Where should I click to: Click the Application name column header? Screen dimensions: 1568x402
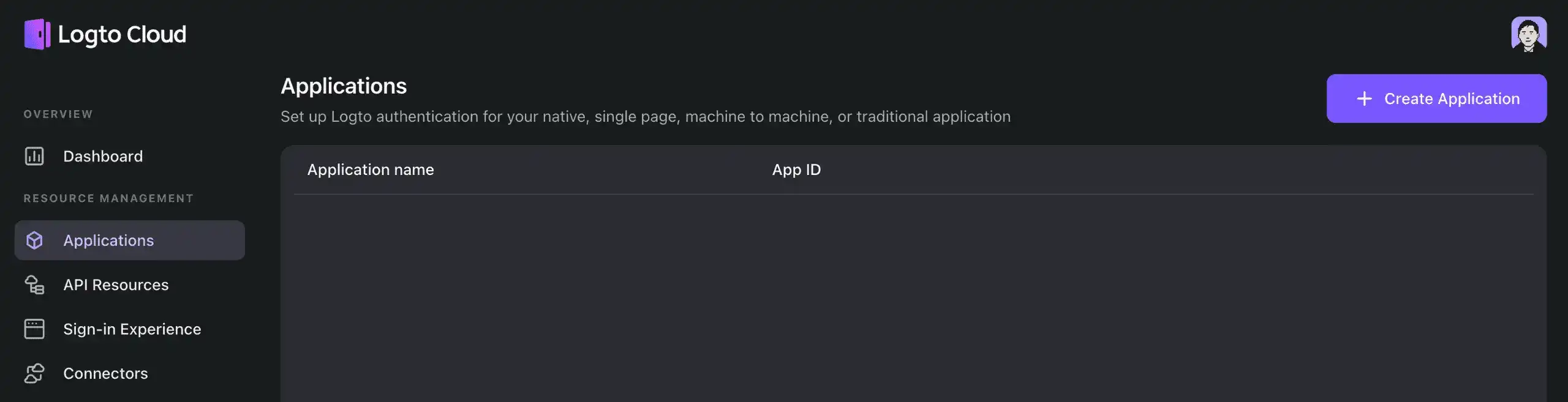coord(371,169)
